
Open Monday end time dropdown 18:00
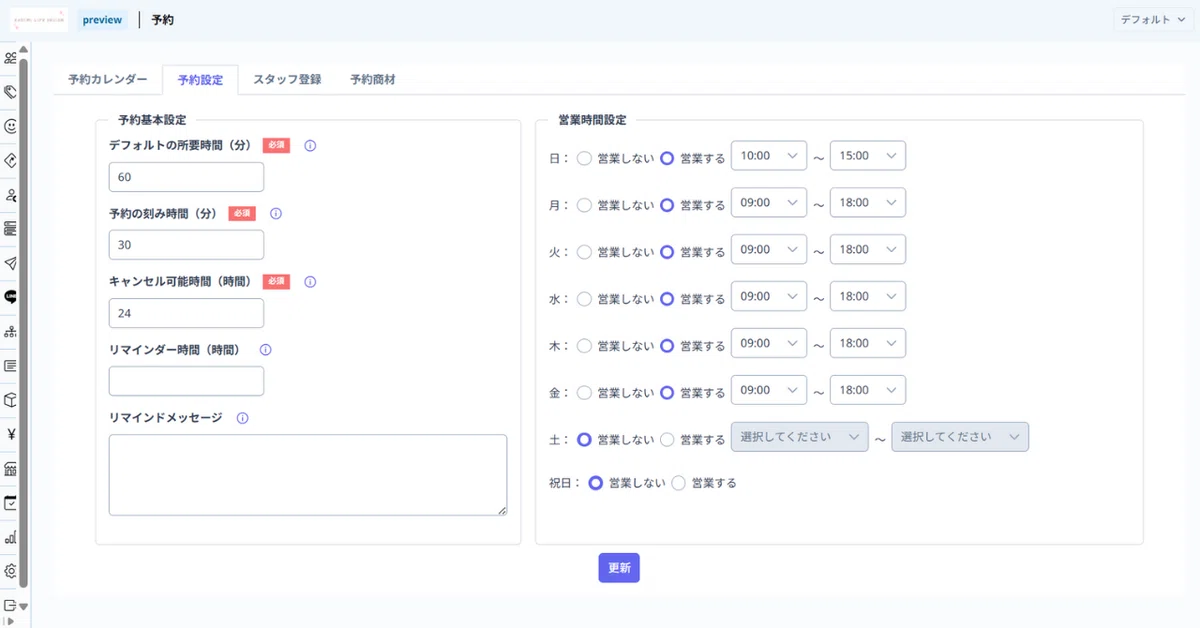tap(868, 202)
